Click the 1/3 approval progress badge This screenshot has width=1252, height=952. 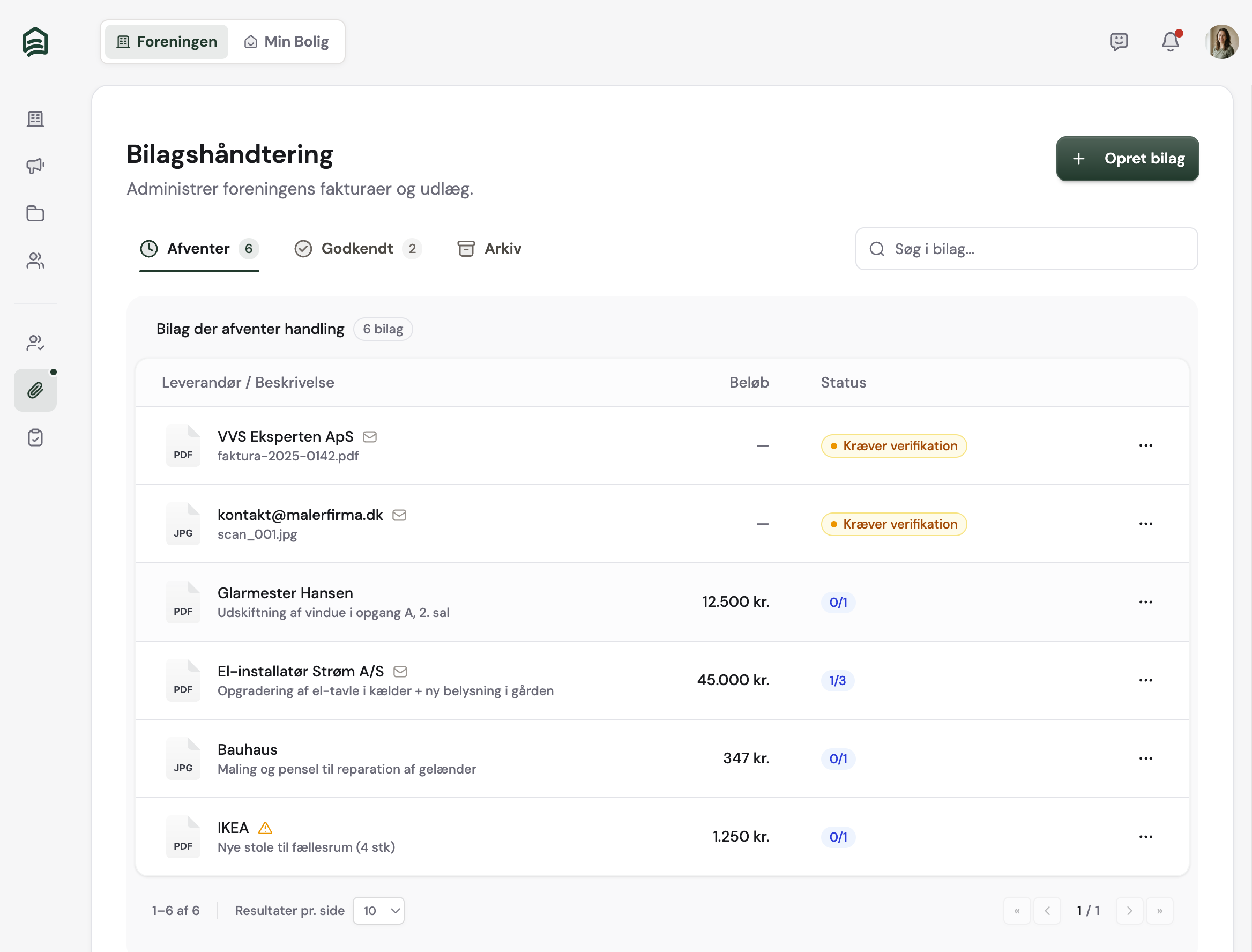pyautogui.click(x=837, y=680)
